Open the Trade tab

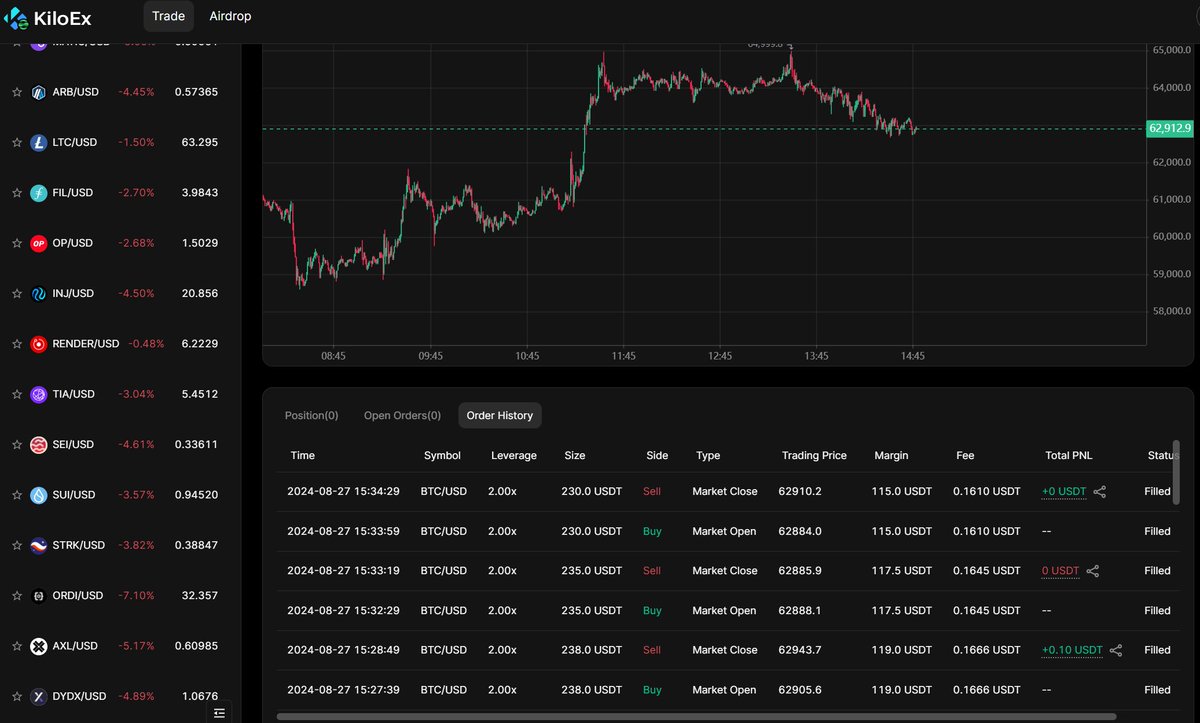(x=168, y=16)
